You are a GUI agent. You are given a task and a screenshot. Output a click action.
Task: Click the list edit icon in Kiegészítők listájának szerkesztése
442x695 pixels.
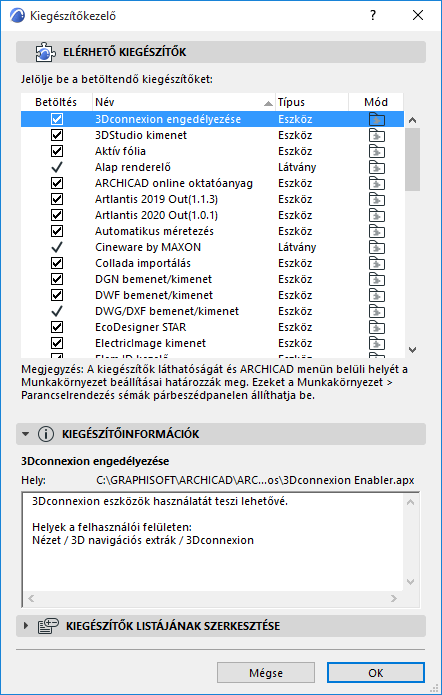pos(48,626)
